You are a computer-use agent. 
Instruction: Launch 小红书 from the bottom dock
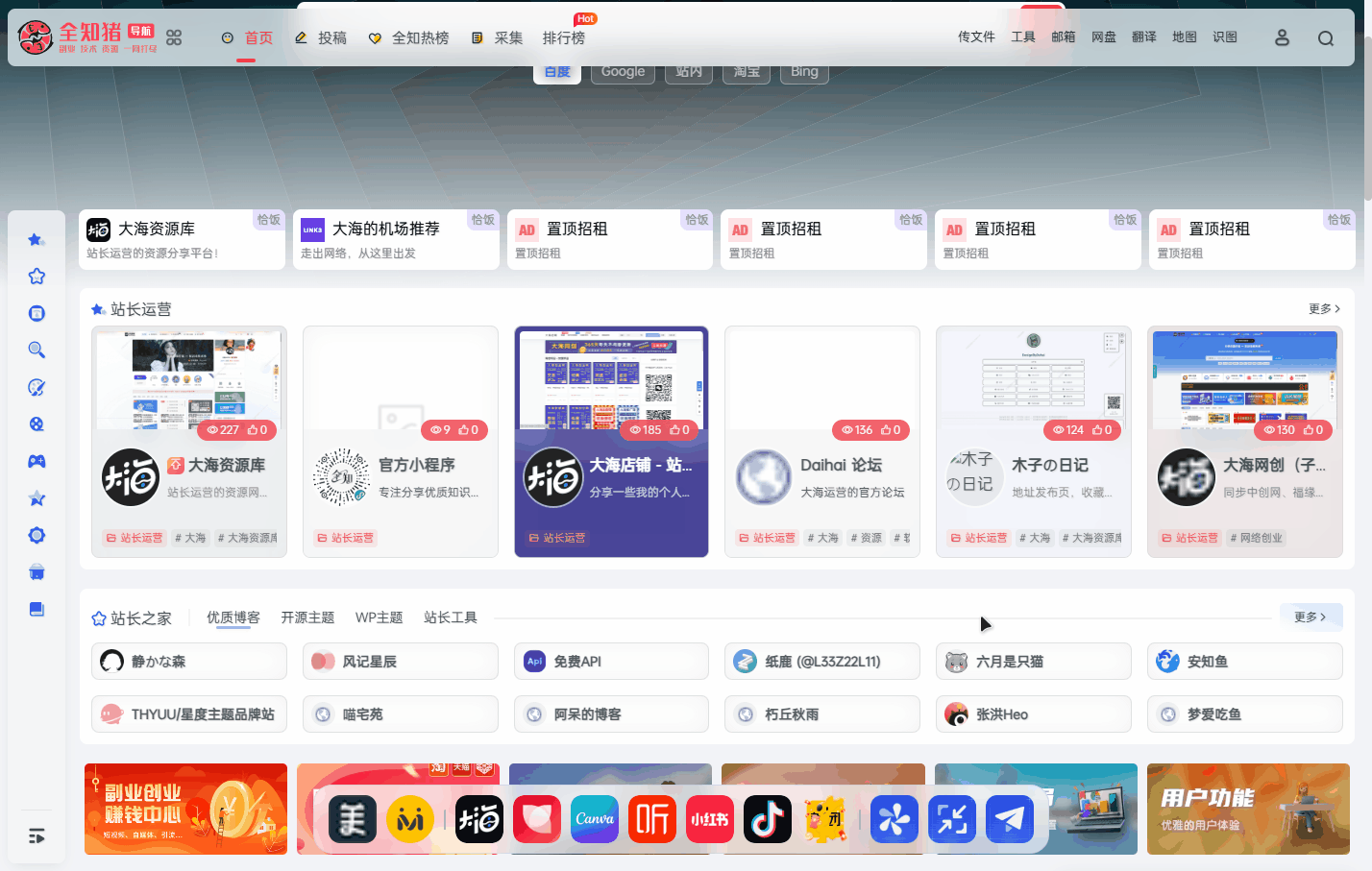(709, 820)
